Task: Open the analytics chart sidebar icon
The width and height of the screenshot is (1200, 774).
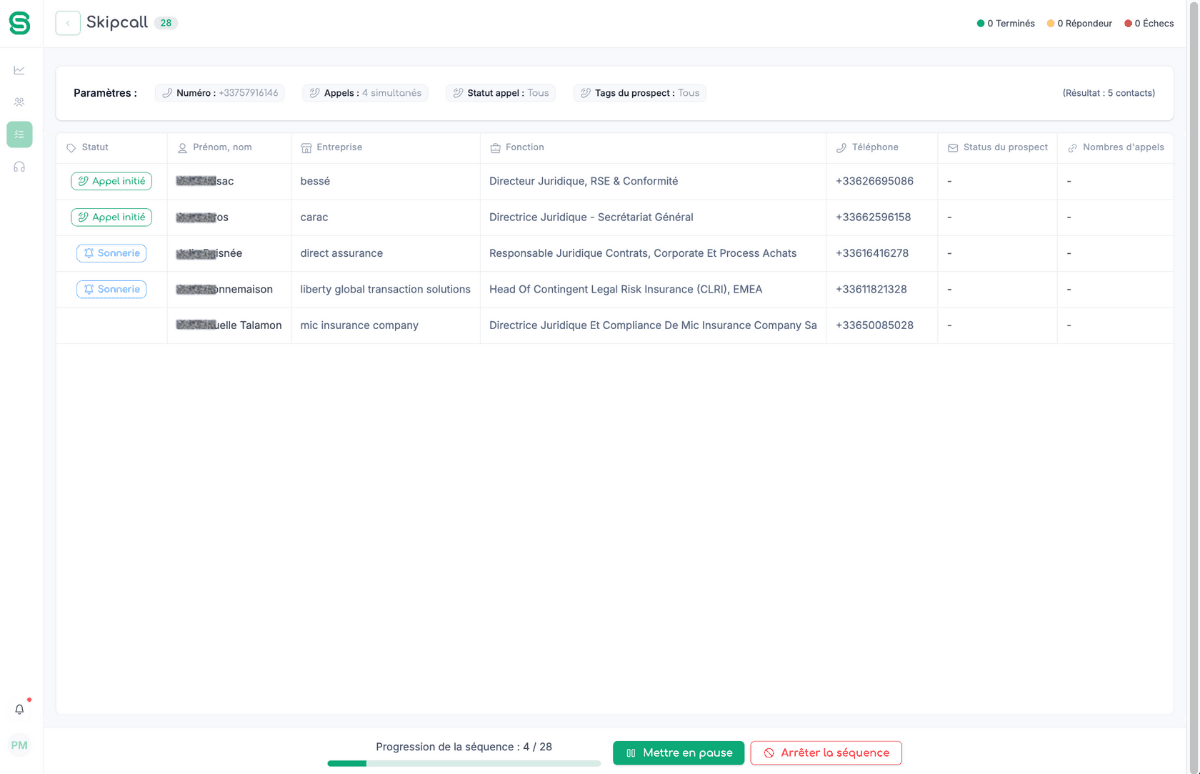Action: coord(19,70)
